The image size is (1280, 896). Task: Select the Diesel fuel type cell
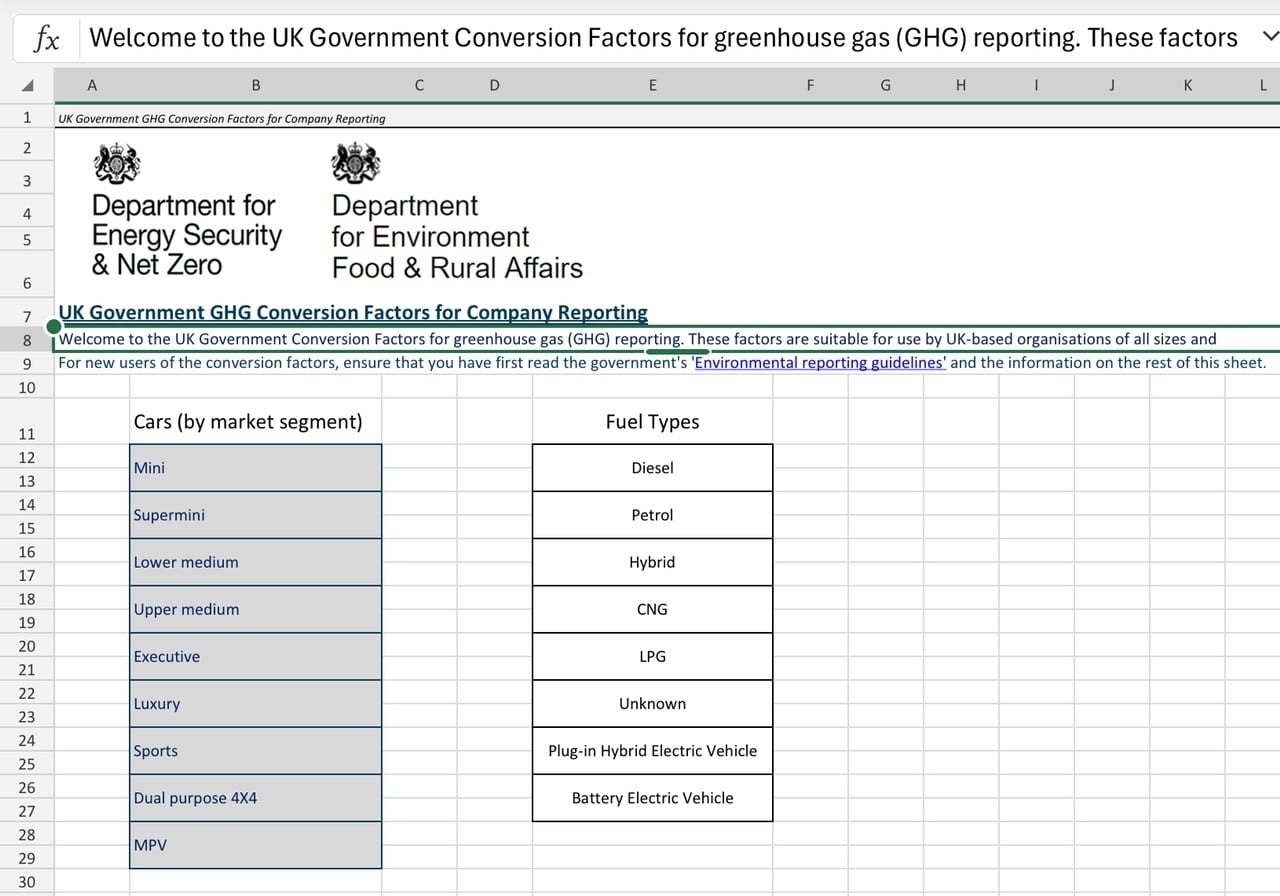click(x=653, y=468)
